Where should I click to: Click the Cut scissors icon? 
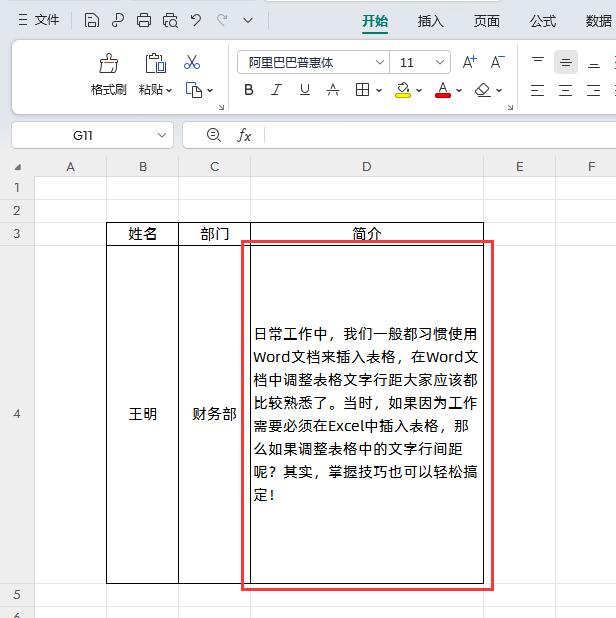[192, 62]
